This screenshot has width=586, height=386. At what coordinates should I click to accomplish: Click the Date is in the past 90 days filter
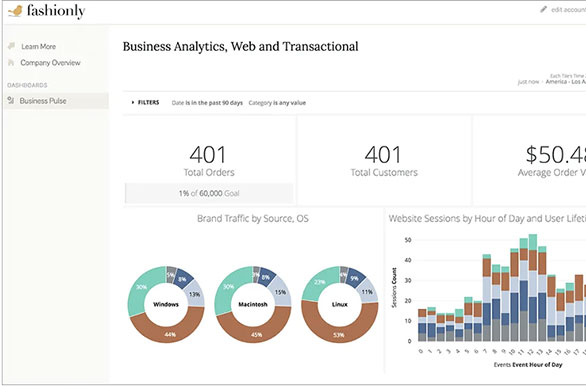point(207,103)
